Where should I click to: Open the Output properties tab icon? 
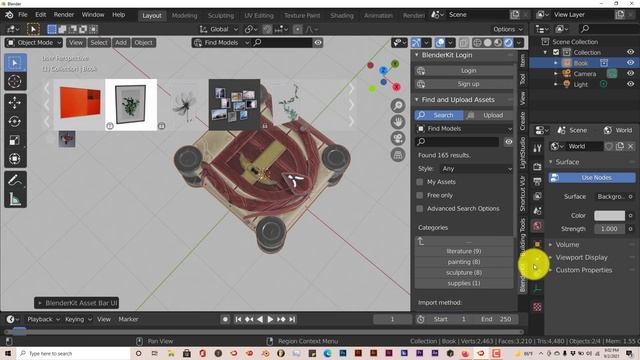pyautogui.click(x=537, y=181)
